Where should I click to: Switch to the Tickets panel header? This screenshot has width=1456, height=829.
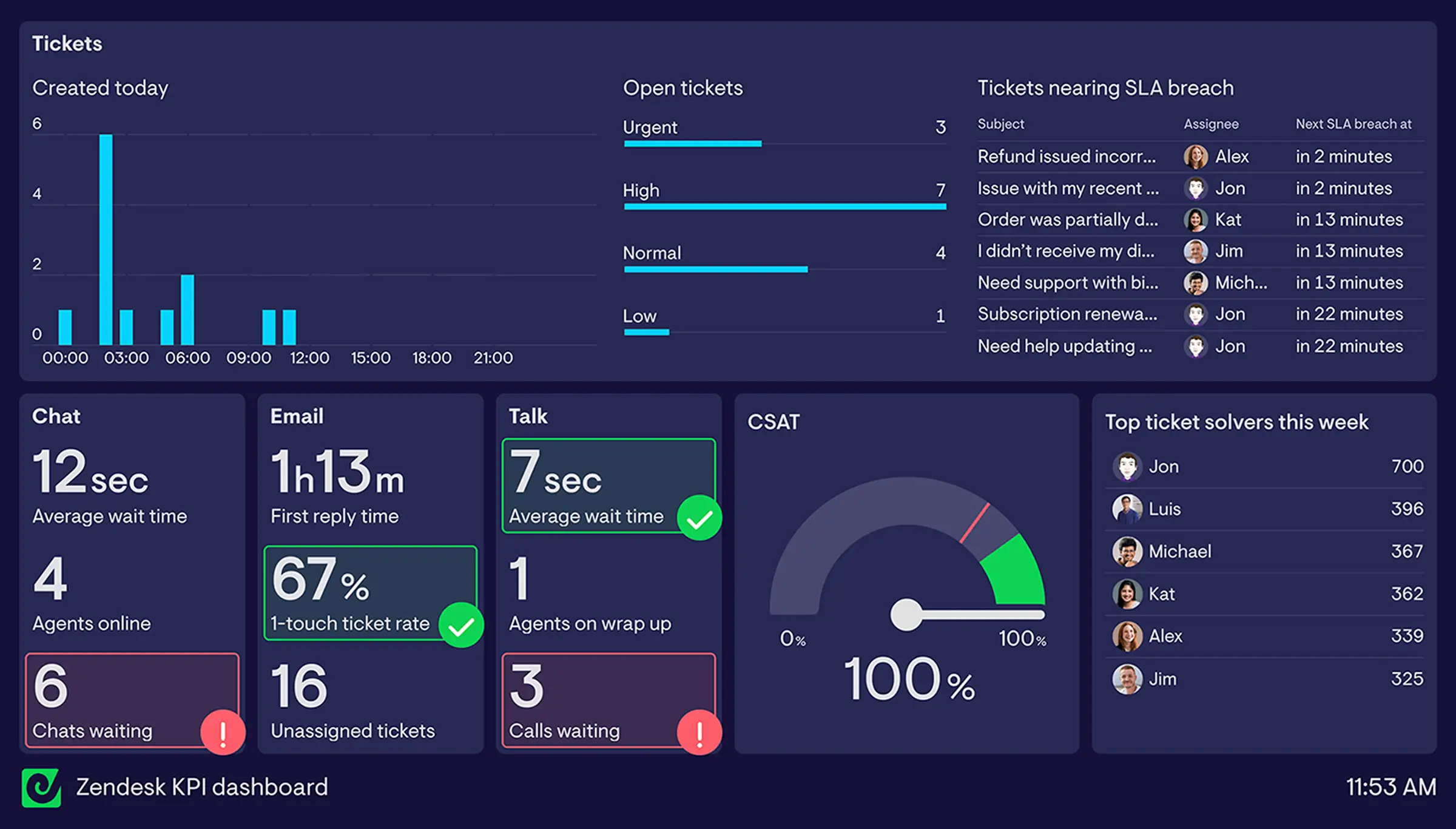click(x=67, y=43)
